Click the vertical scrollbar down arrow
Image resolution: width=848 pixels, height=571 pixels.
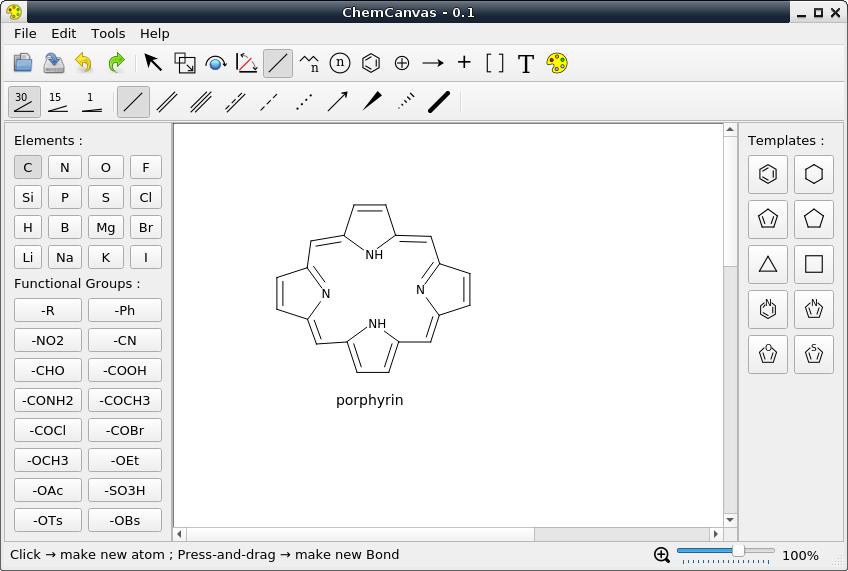tap(730, 520)
